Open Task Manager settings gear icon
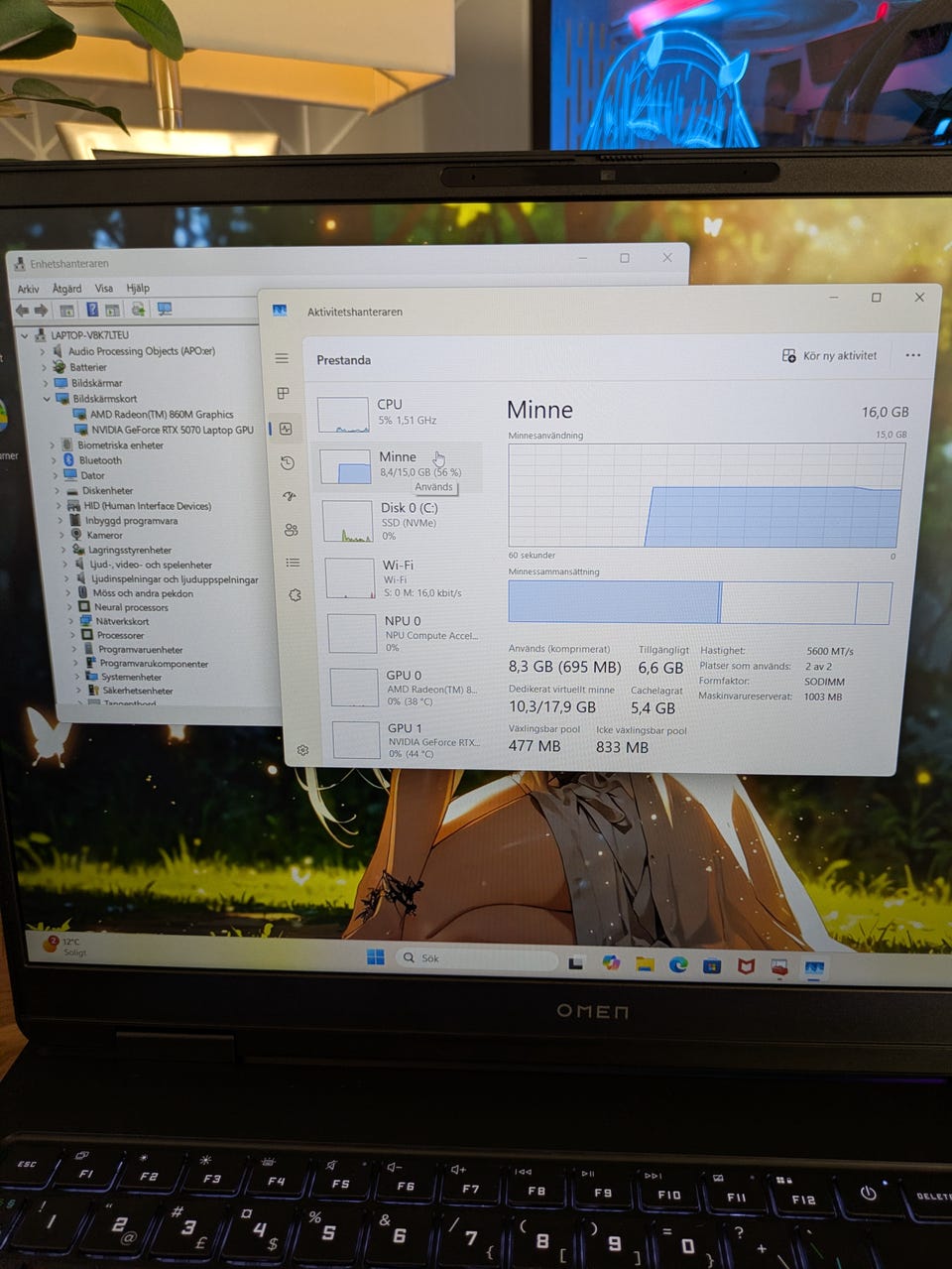 click(302, 750)
